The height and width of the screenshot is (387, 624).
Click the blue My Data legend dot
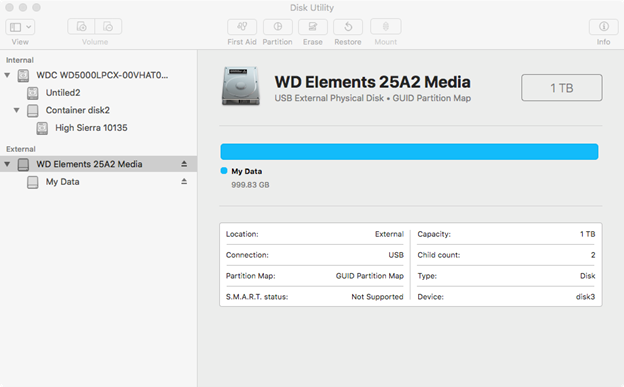point(224,171)
